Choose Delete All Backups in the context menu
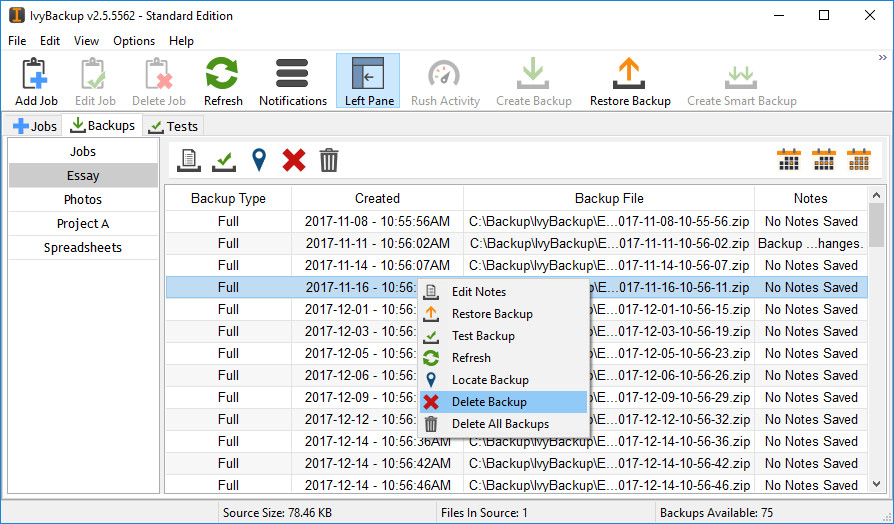Screen dimensions: 894x524 point(503,424)
